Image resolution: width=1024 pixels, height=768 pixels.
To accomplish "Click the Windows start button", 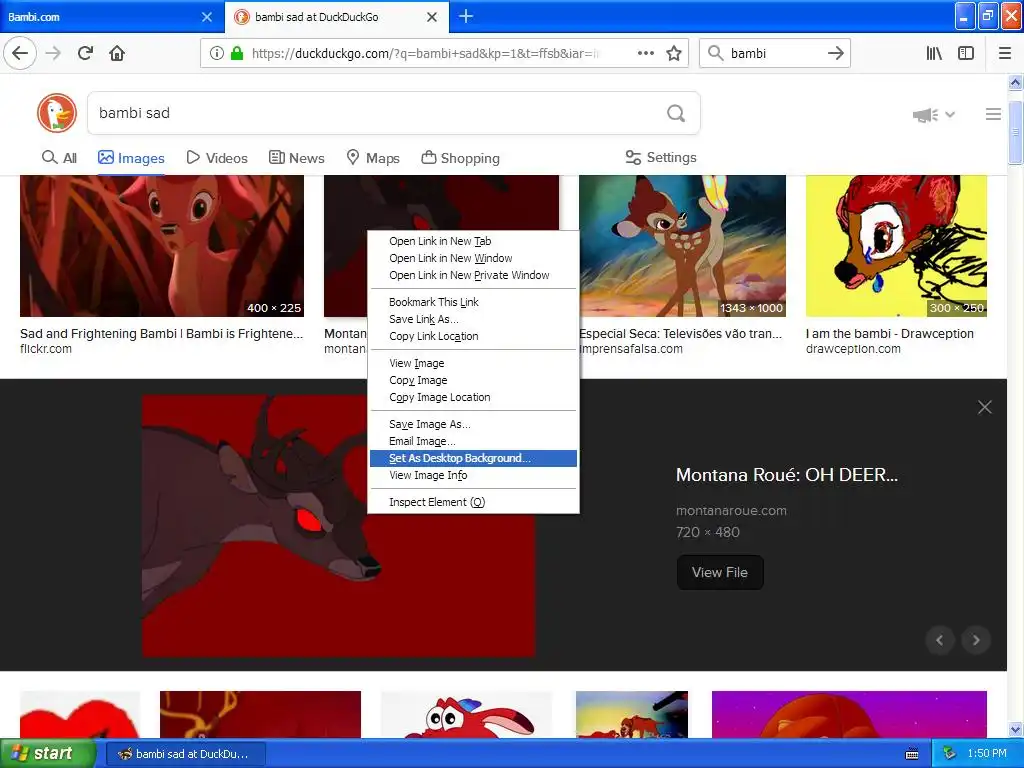I will click(x=48, y=753).
